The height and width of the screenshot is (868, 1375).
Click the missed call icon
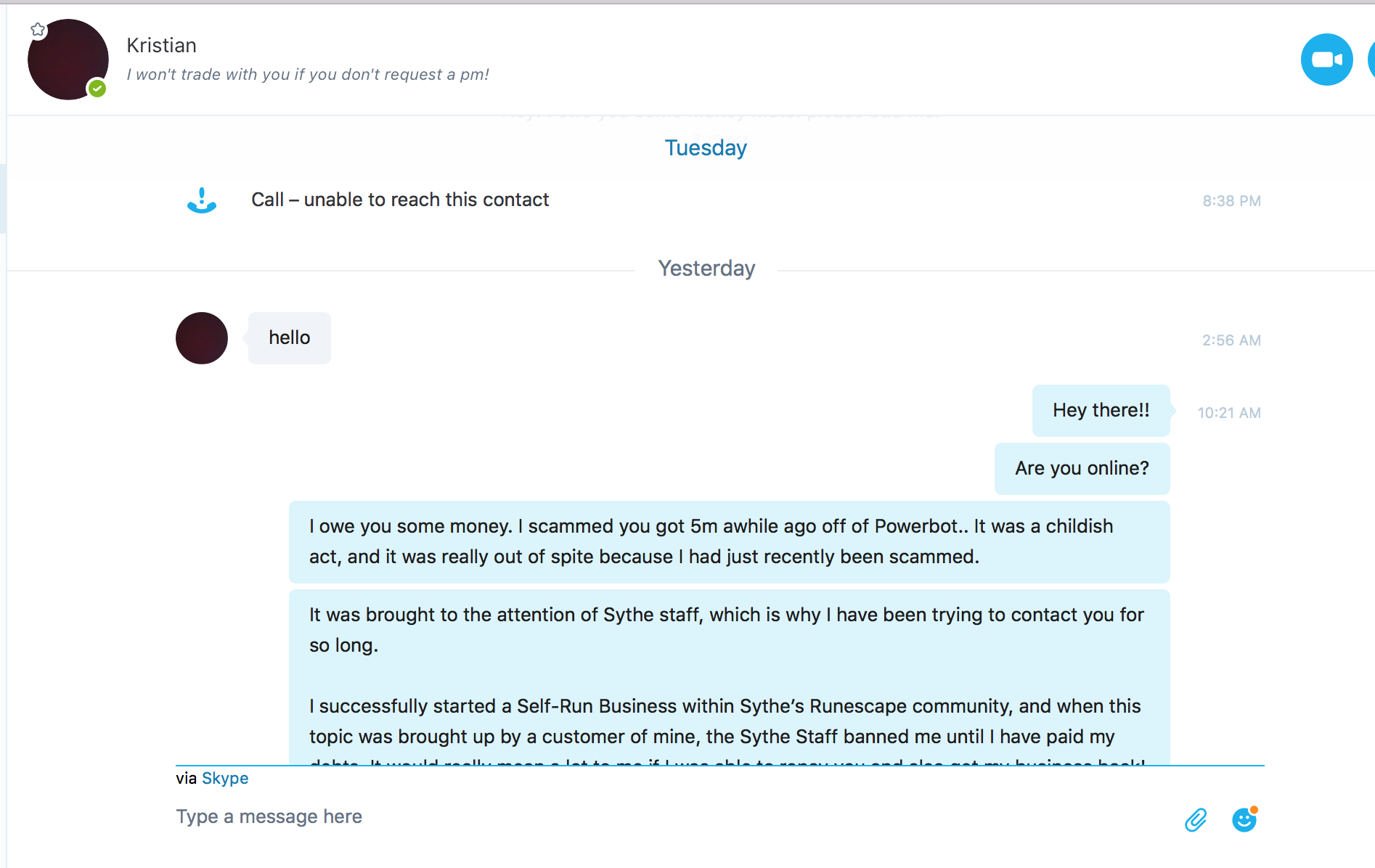(x=202, y=200)
